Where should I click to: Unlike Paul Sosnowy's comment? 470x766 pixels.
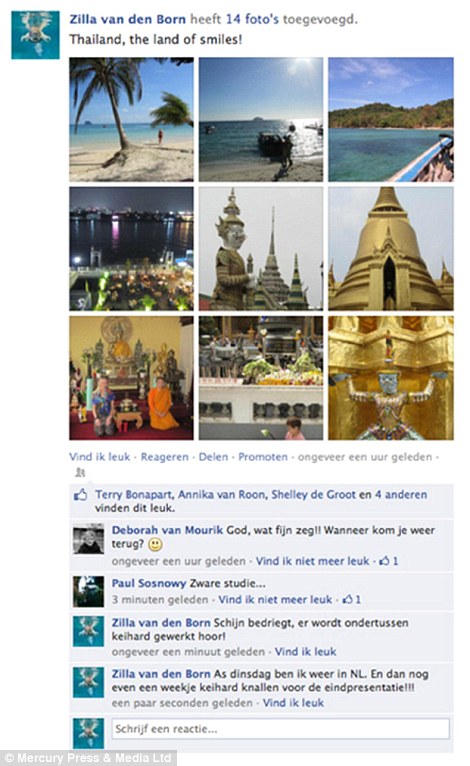(275, 599)
